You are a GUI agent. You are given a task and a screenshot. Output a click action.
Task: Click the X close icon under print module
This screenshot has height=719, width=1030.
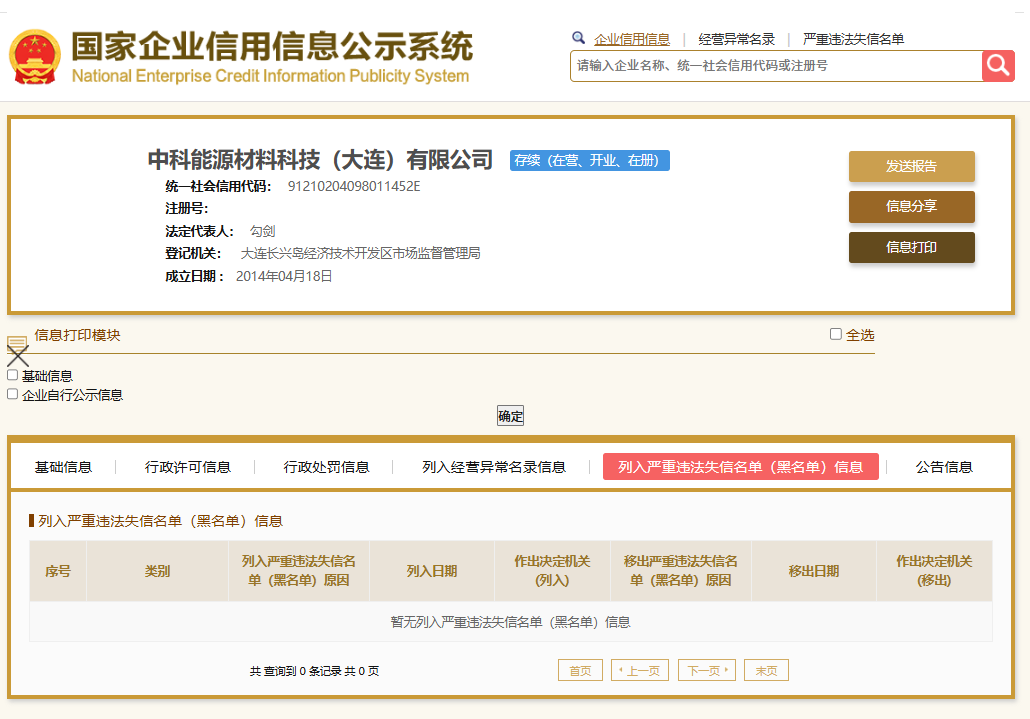click(18, 355)
